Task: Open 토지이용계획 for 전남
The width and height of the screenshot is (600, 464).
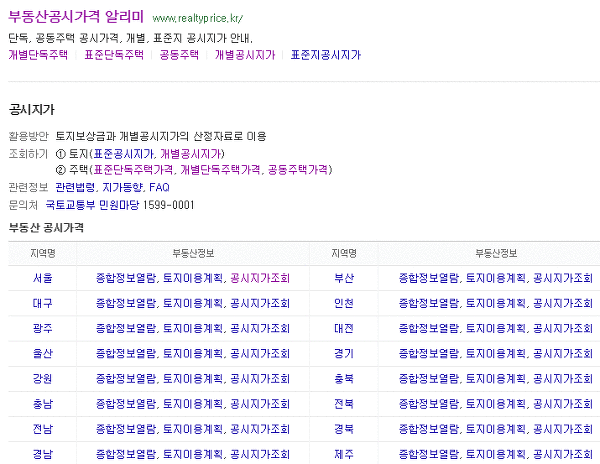Action: 193,429
